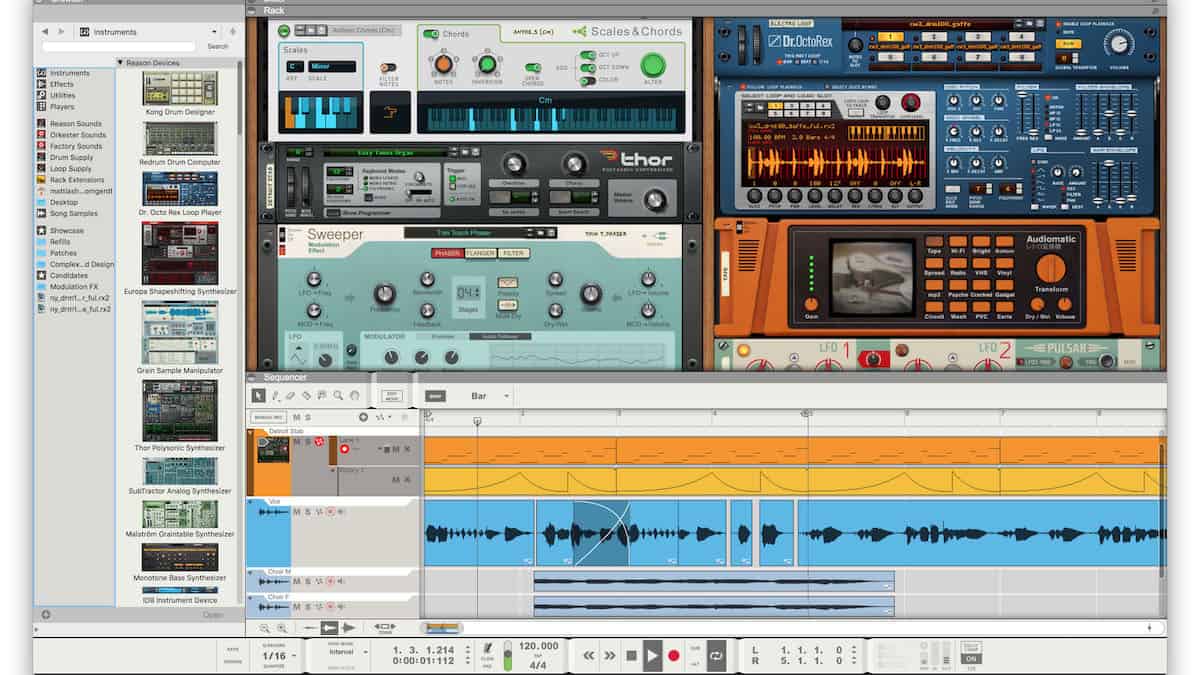Viewport: 1200px width, 675px height.
Task: Select FILTER tab on Sweeper
Action: [x=513, y=253]
